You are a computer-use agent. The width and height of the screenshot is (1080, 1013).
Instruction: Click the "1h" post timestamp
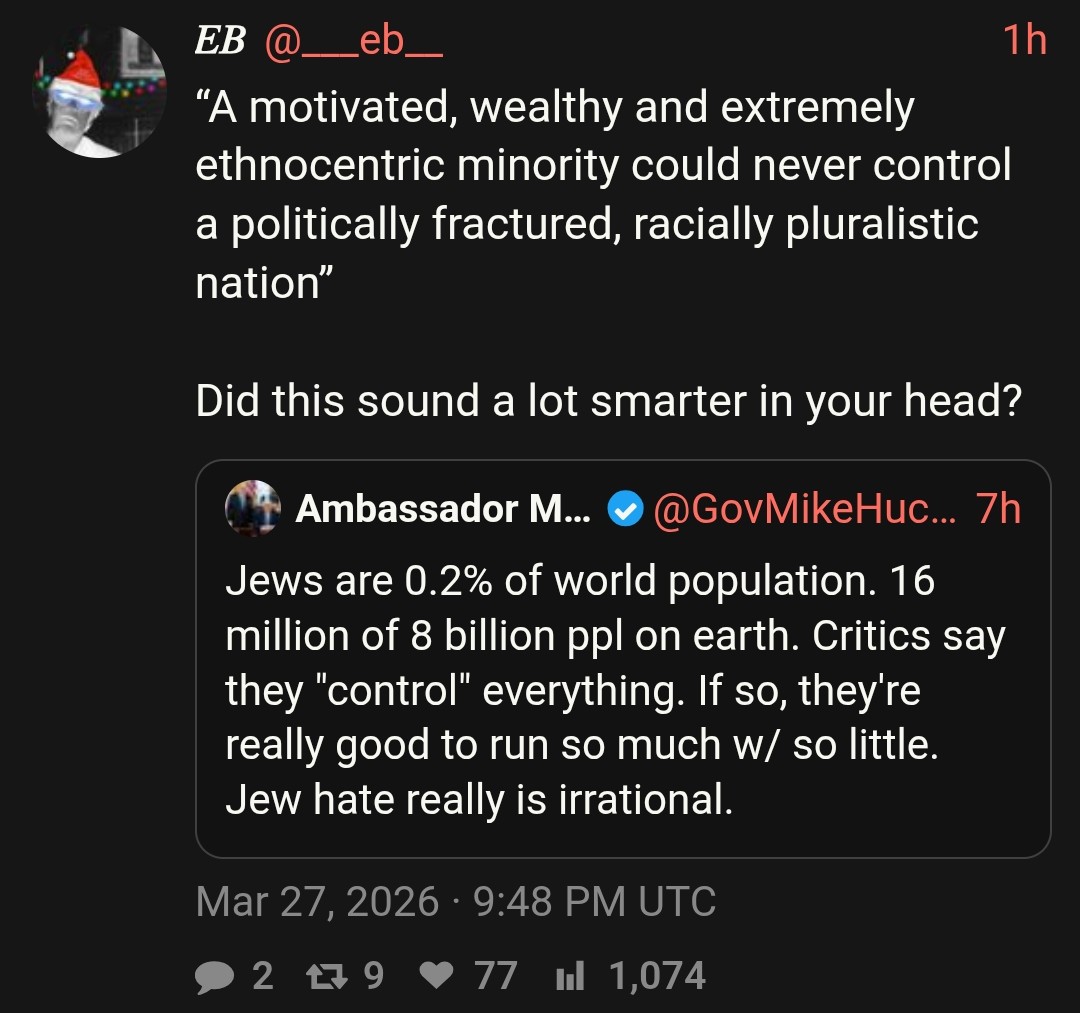1024,40
